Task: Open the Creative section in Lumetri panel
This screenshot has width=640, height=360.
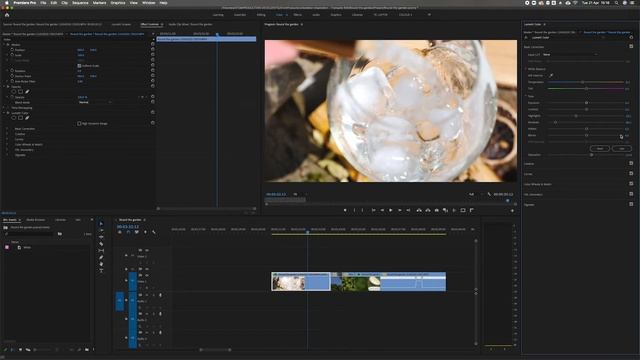Action: (529, 164)
